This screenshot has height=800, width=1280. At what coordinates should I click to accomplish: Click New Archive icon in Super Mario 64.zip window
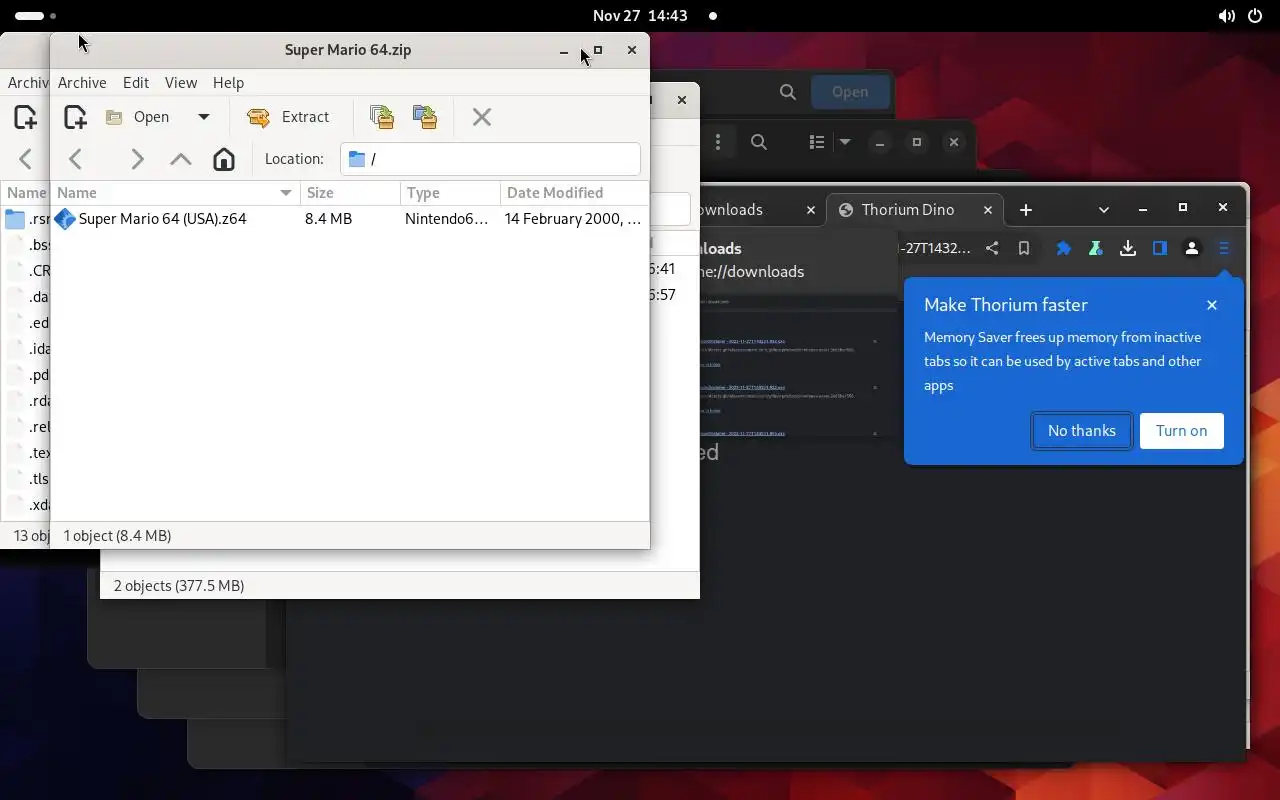(75, 117)
